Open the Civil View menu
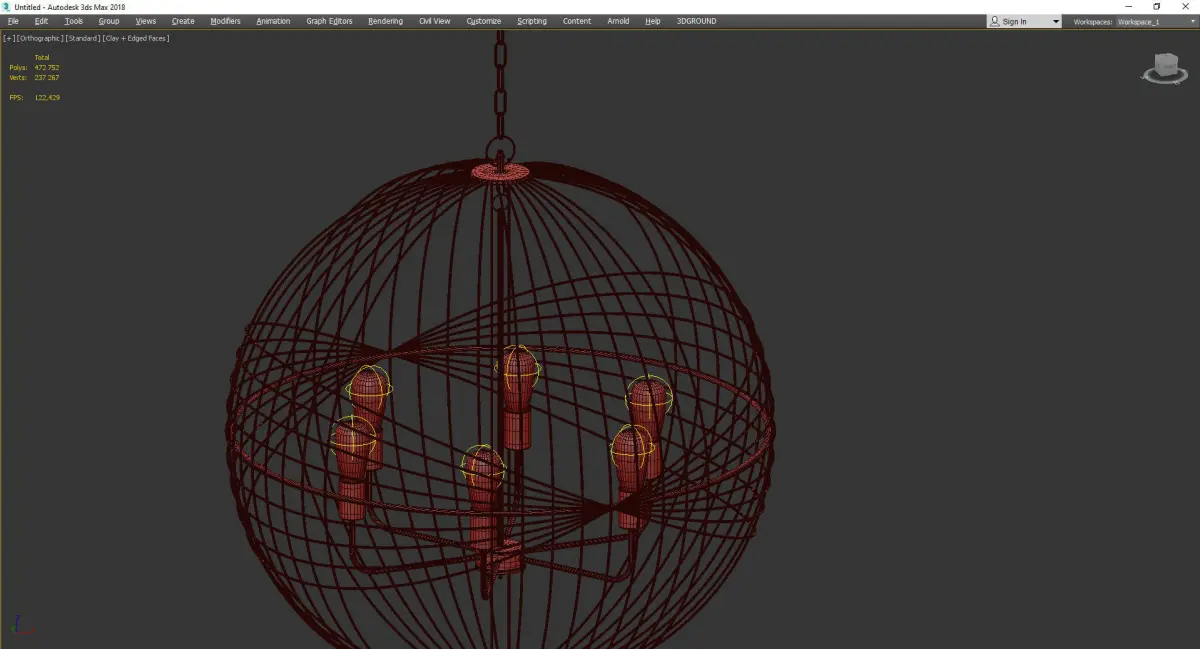The width and height of the screenshot is (1200, 649). [435, 21]
